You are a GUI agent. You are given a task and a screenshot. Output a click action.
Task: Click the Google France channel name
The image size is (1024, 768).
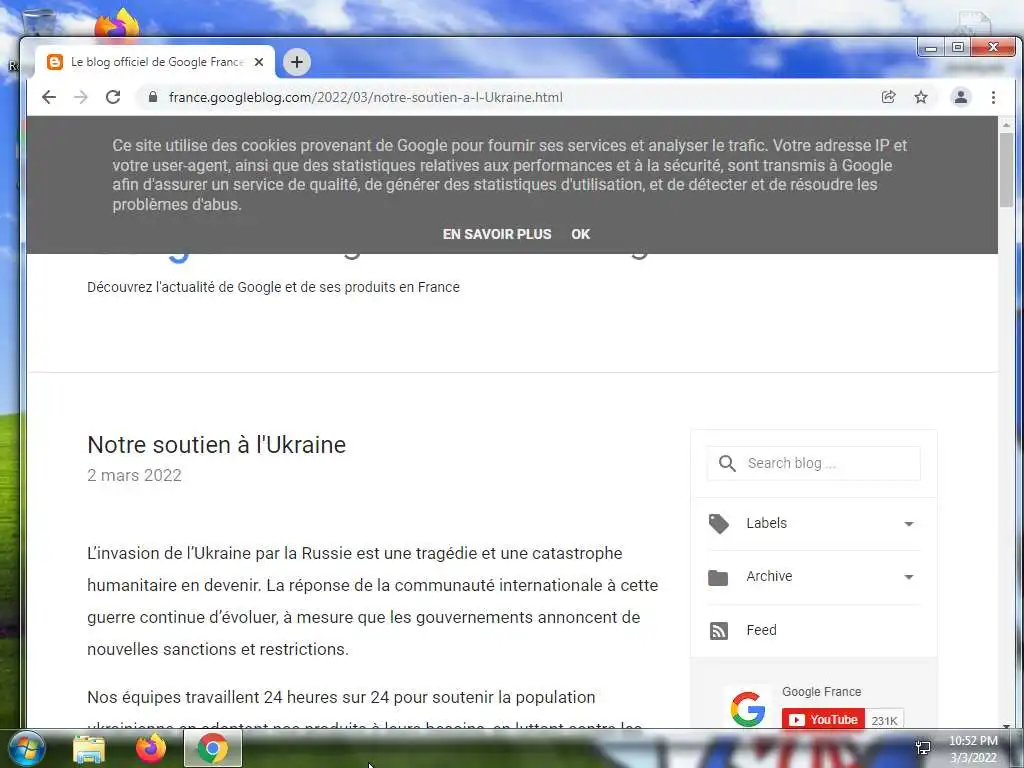click(x=822, y=692)
